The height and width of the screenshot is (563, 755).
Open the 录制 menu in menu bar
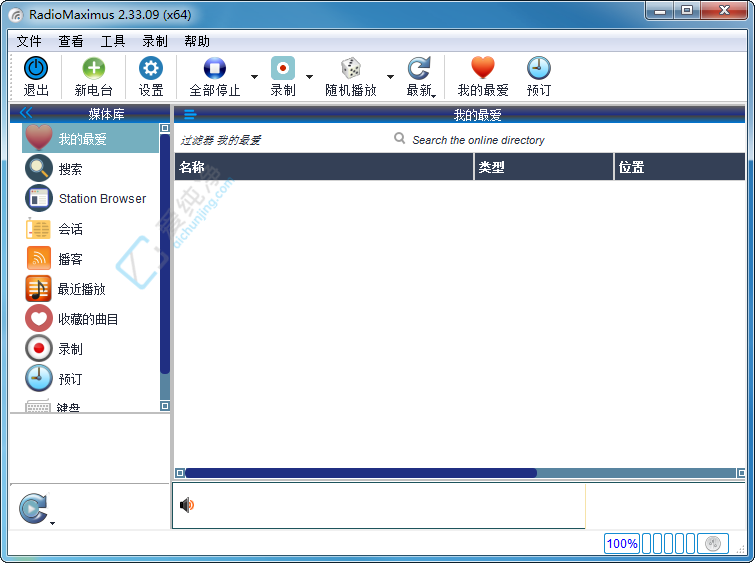point(155,41)
